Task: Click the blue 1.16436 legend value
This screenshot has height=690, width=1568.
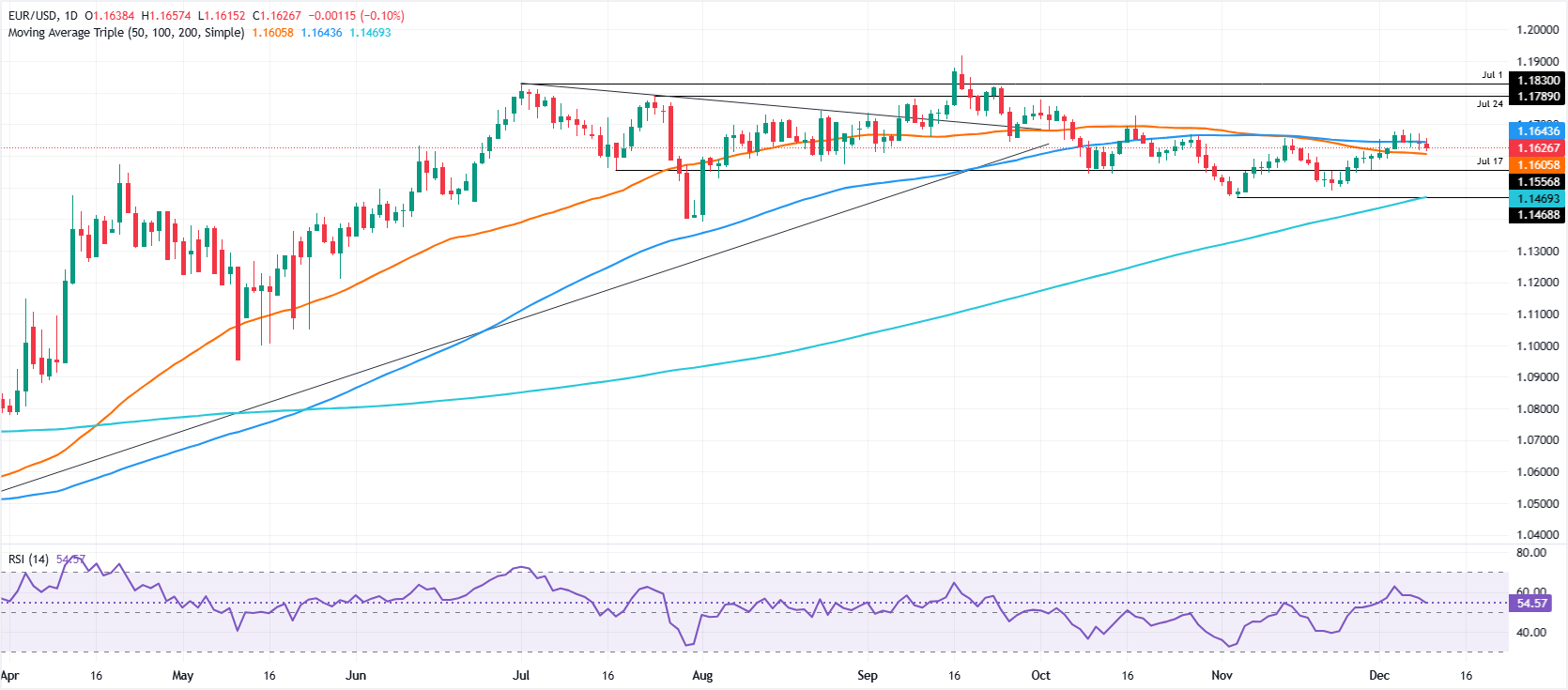Action: (321, 33)
